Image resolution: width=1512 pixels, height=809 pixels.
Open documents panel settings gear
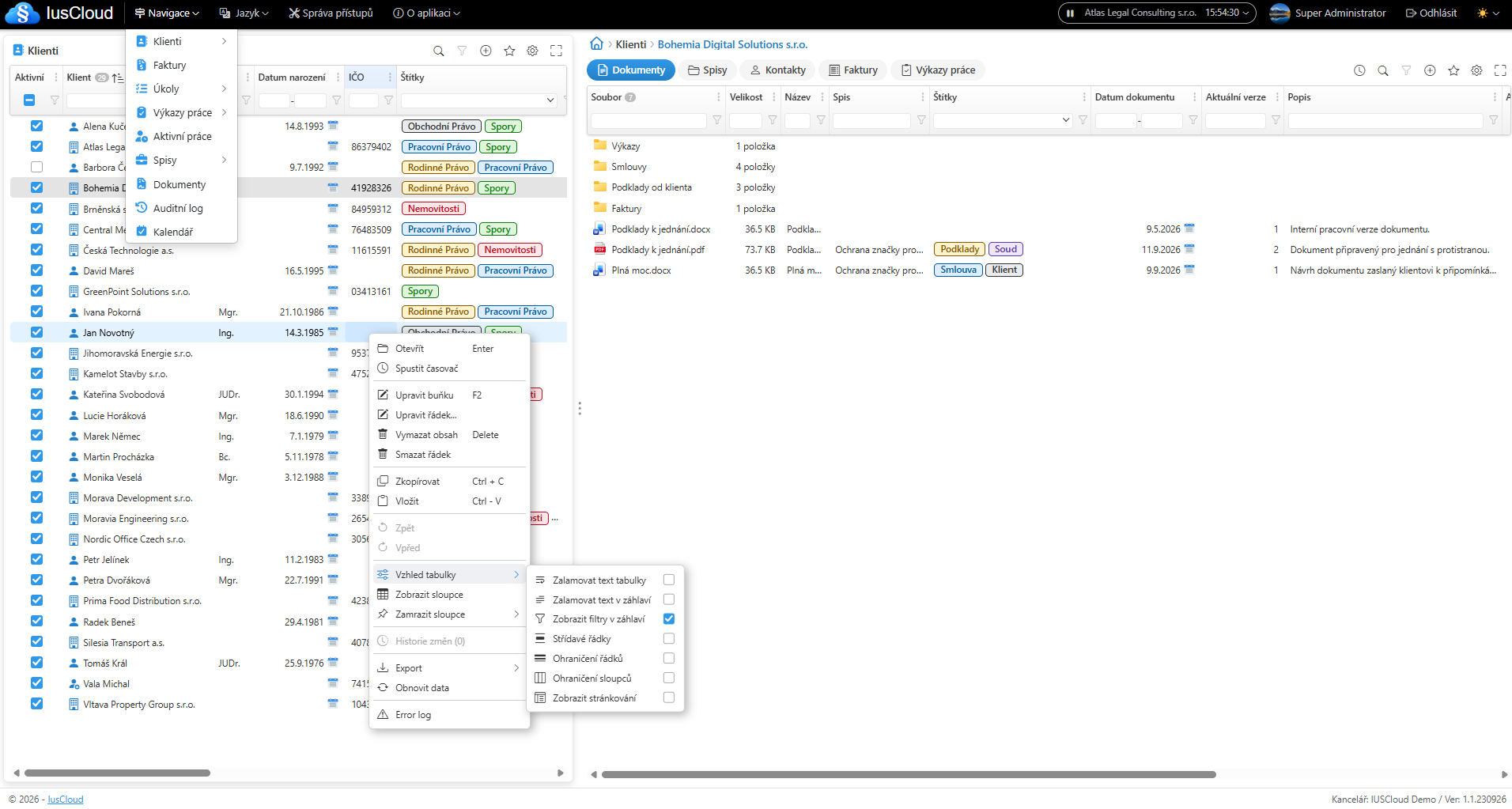tap(1476, 70)
